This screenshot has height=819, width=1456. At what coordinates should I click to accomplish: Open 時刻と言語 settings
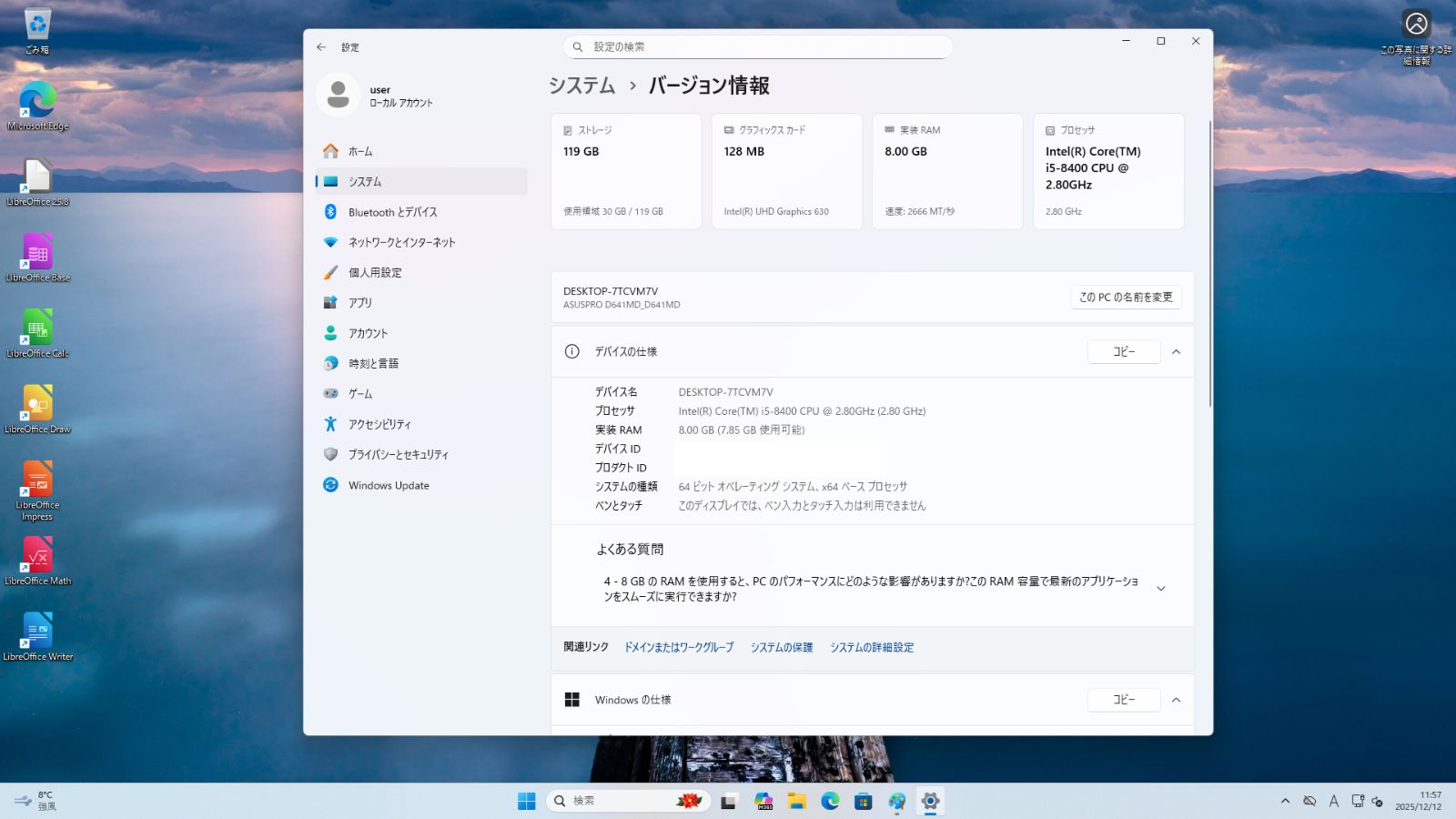(x=375, y=363)
